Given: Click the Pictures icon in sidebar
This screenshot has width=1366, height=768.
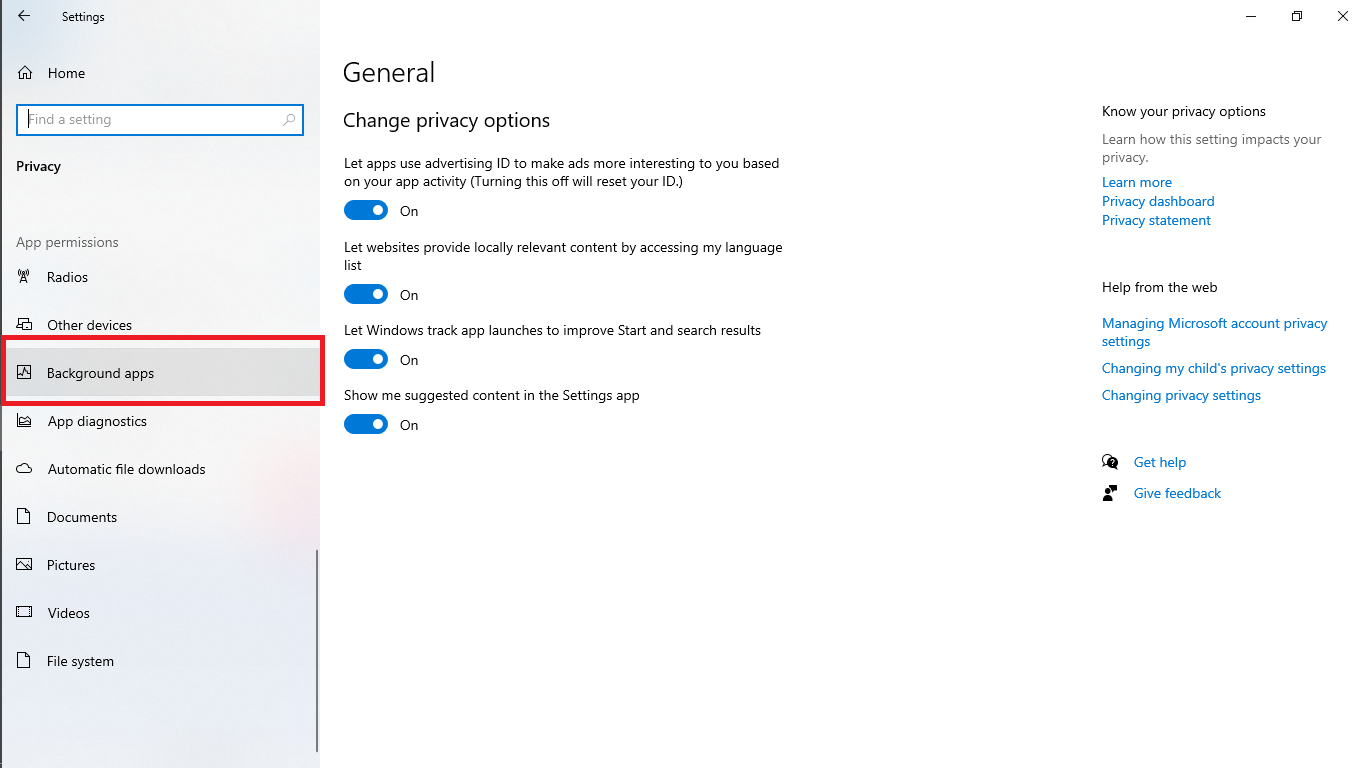Looking at the screenshot, I should [x=25, y=565].
